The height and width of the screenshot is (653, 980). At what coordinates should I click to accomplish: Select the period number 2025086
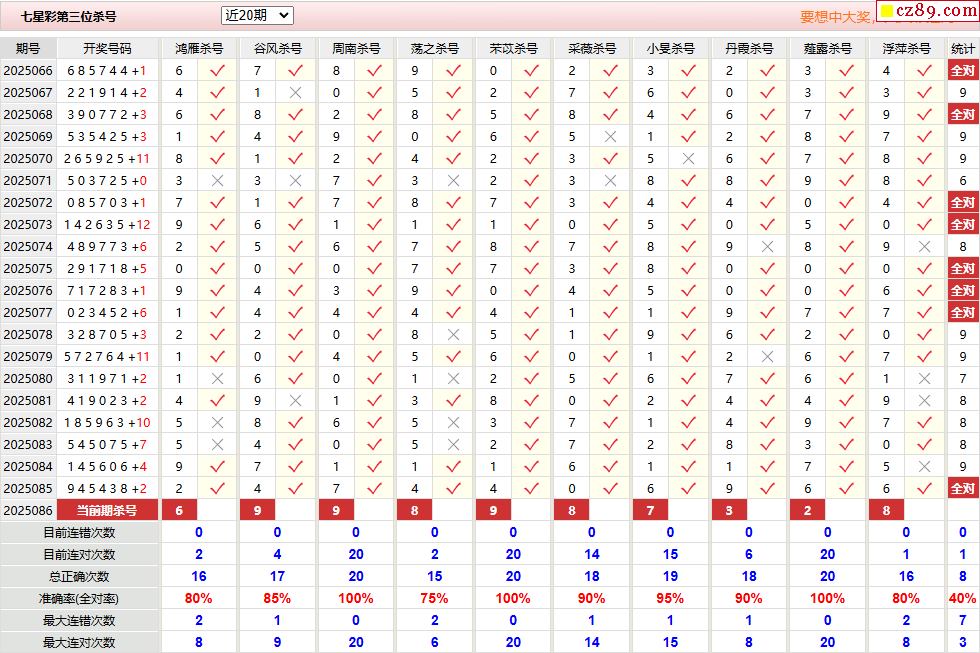[x=28, y=511]
